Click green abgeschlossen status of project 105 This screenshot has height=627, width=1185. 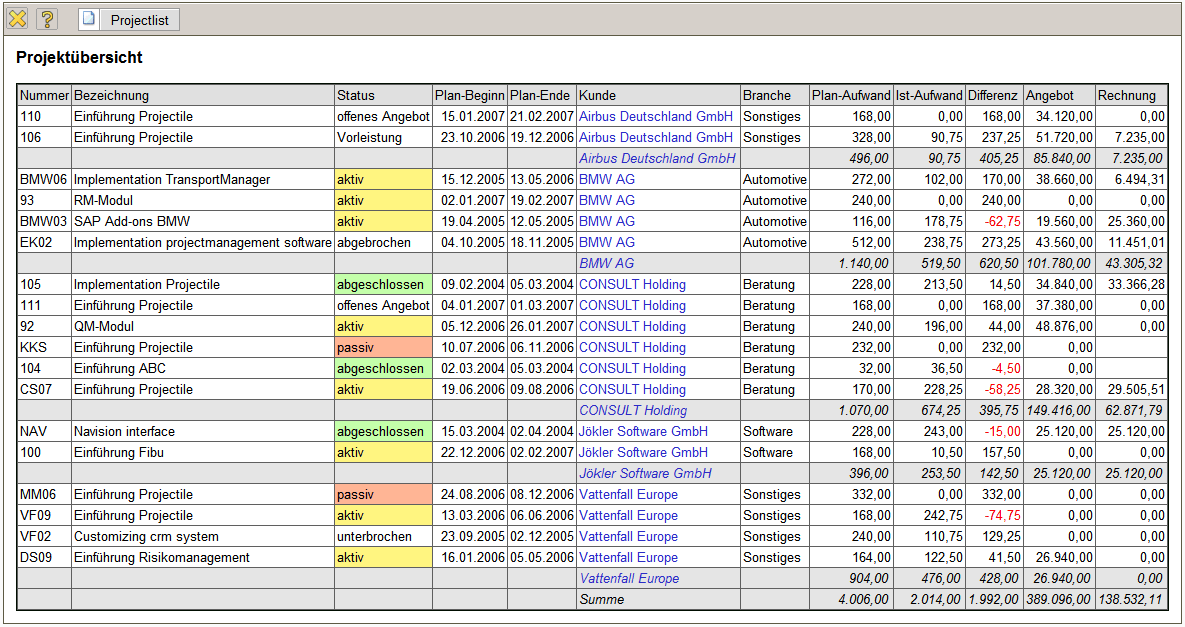click(x=380, y=285)
